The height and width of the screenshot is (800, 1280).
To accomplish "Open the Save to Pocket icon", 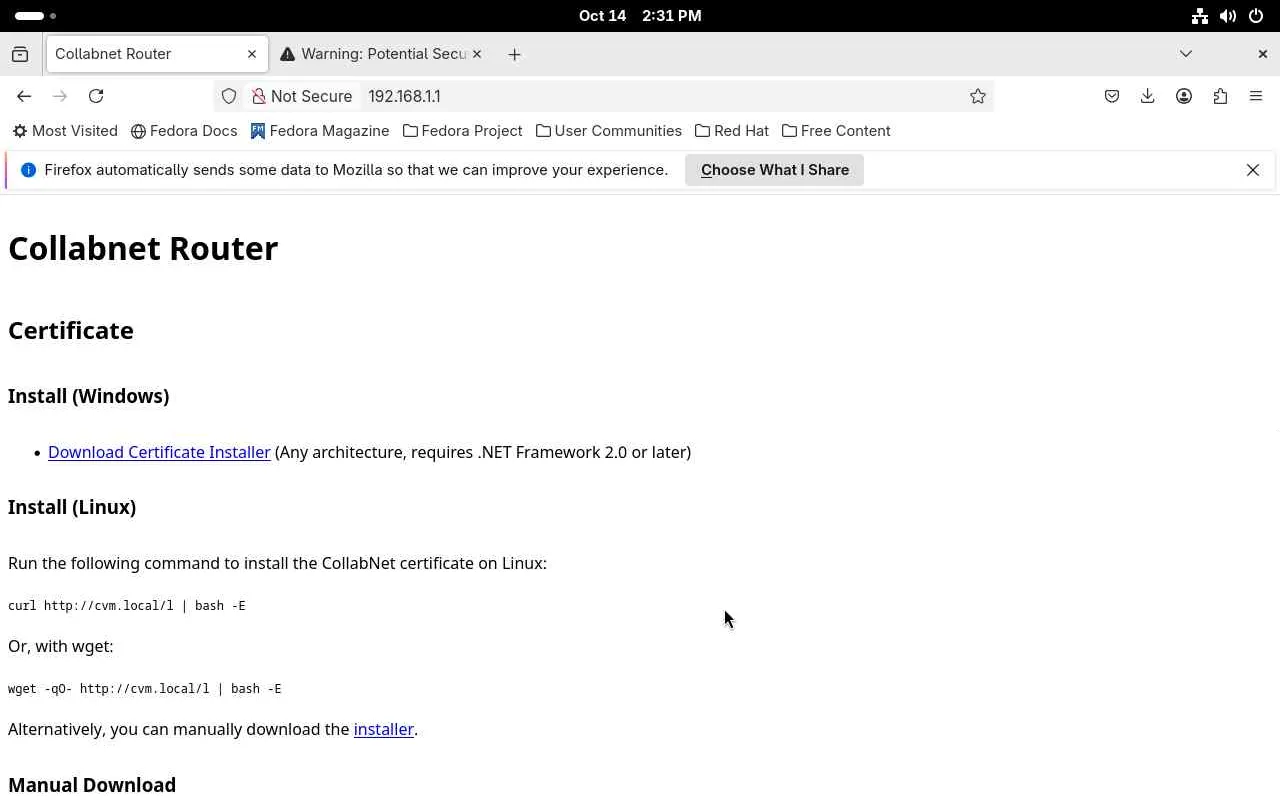I will coord(1112,96).
